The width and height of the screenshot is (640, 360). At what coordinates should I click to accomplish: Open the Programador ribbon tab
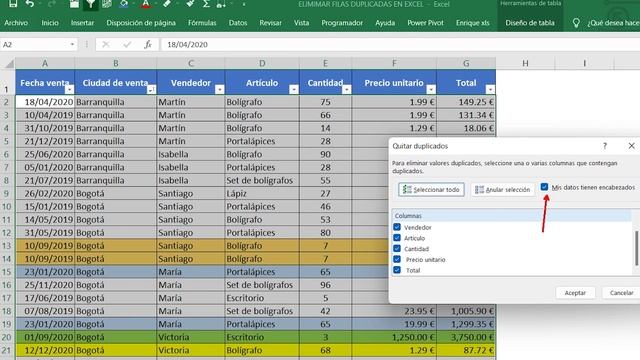[342, 23]
